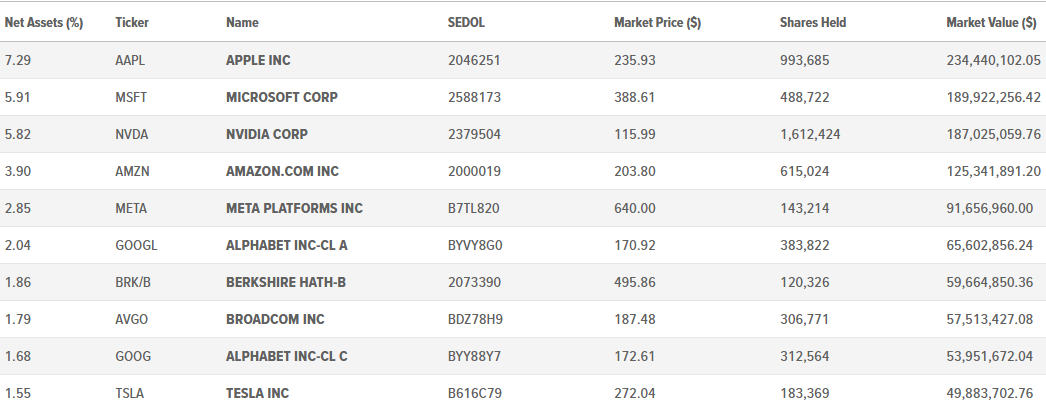
Task: Click the META PLATFORMS INC name
Action: coord(294,208)
